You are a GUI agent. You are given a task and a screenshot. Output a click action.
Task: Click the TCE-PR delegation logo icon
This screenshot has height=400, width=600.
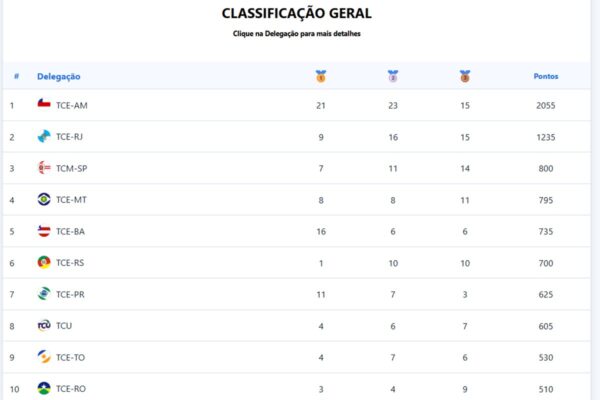click(x=44, y=294)
